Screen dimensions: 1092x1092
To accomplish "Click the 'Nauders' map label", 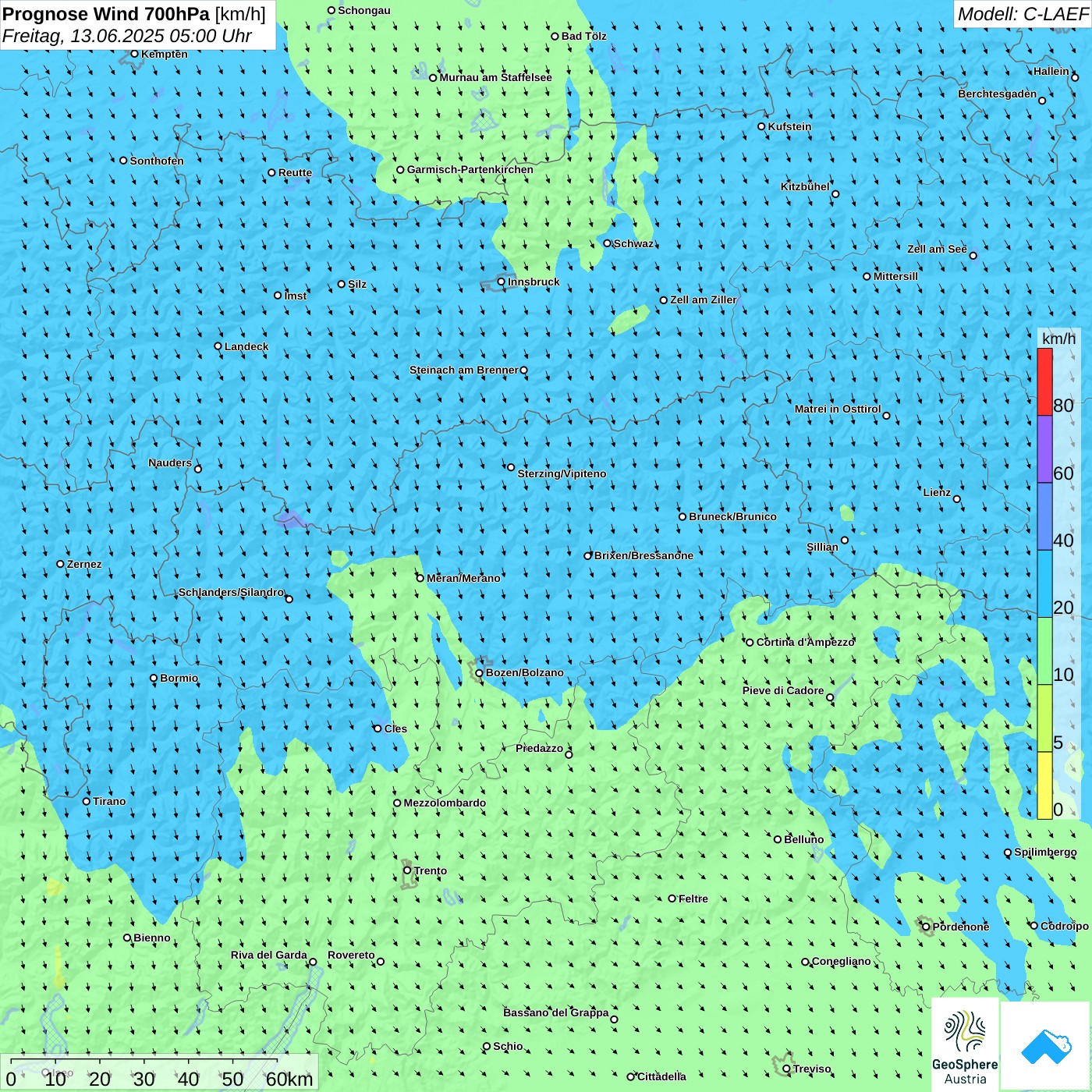I will click(170, 463).
